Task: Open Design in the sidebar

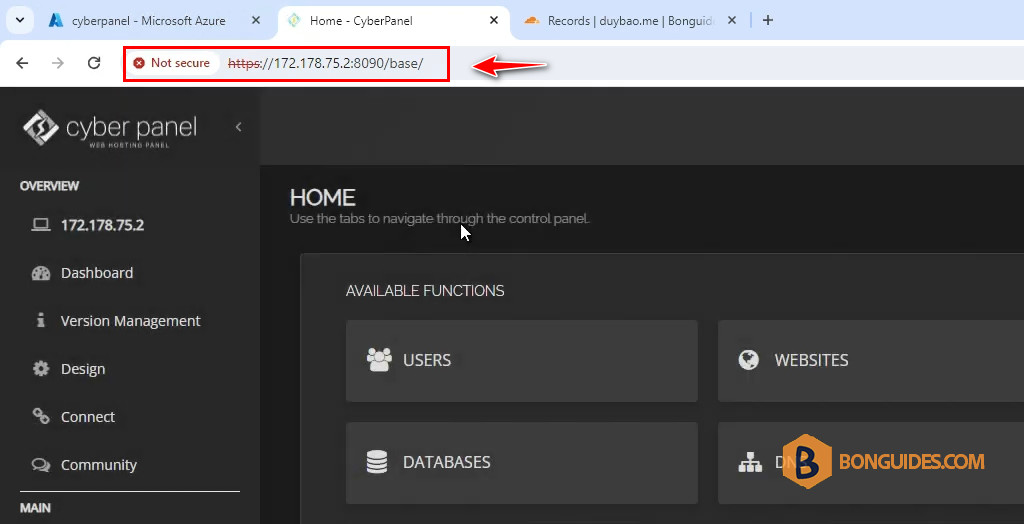Action: [83, 369]
